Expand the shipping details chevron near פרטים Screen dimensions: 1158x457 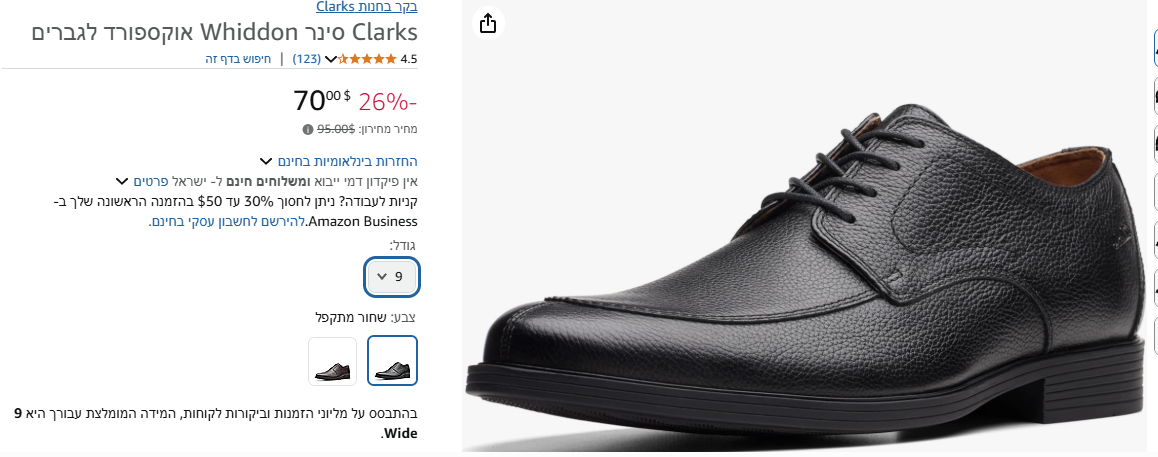tap(122, 181)
